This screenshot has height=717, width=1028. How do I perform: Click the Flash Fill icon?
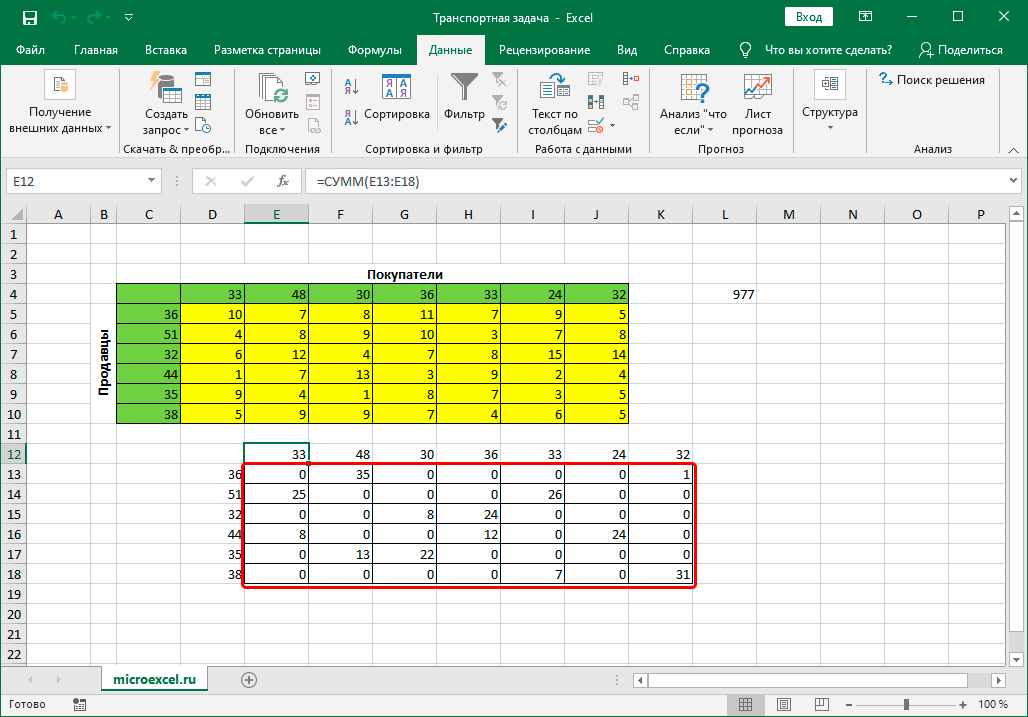click(x=595, y=79)
